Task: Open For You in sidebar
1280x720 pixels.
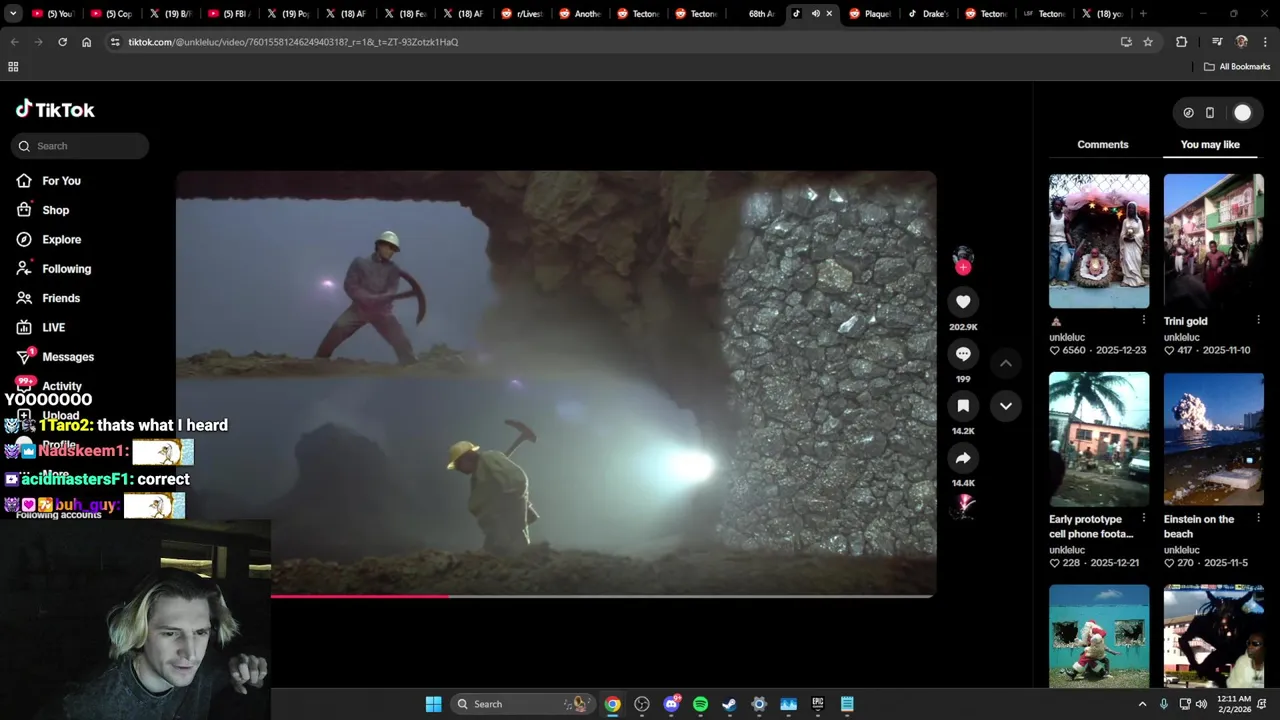Action: click(x=61, y=181)
